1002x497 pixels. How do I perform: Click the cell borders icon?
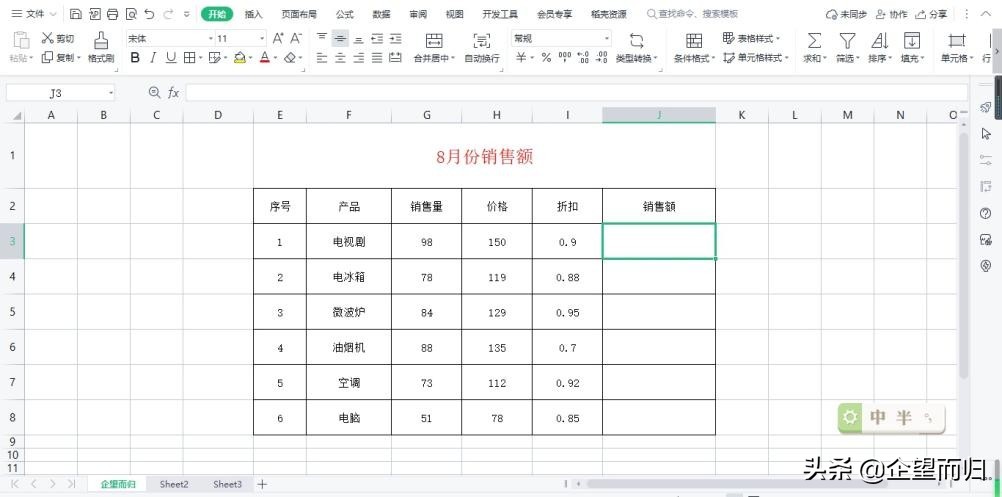click(x=189, y=57)
